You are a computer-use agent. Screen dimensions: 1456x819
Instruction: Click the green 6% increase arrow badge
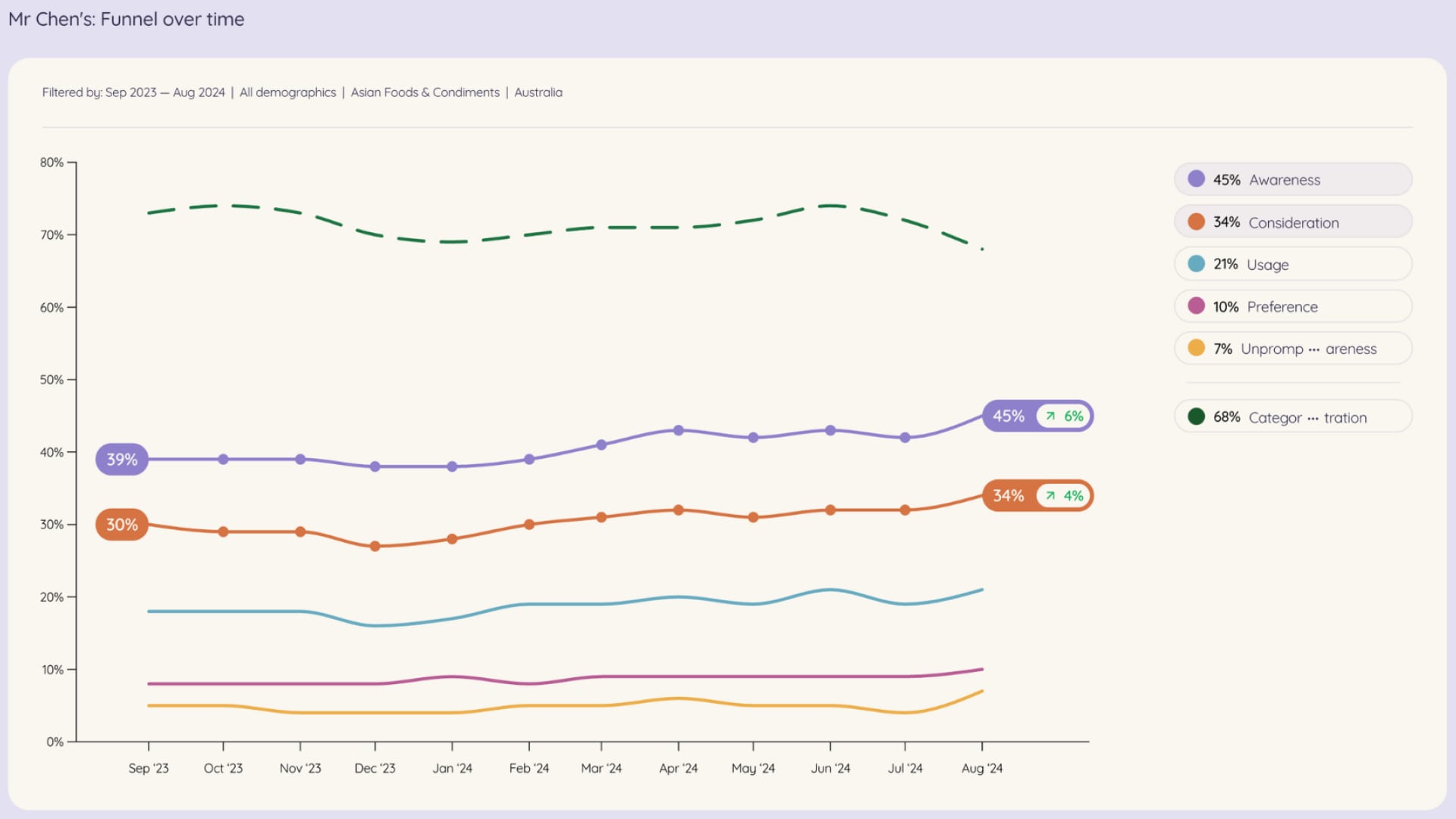pos(1064,416)
